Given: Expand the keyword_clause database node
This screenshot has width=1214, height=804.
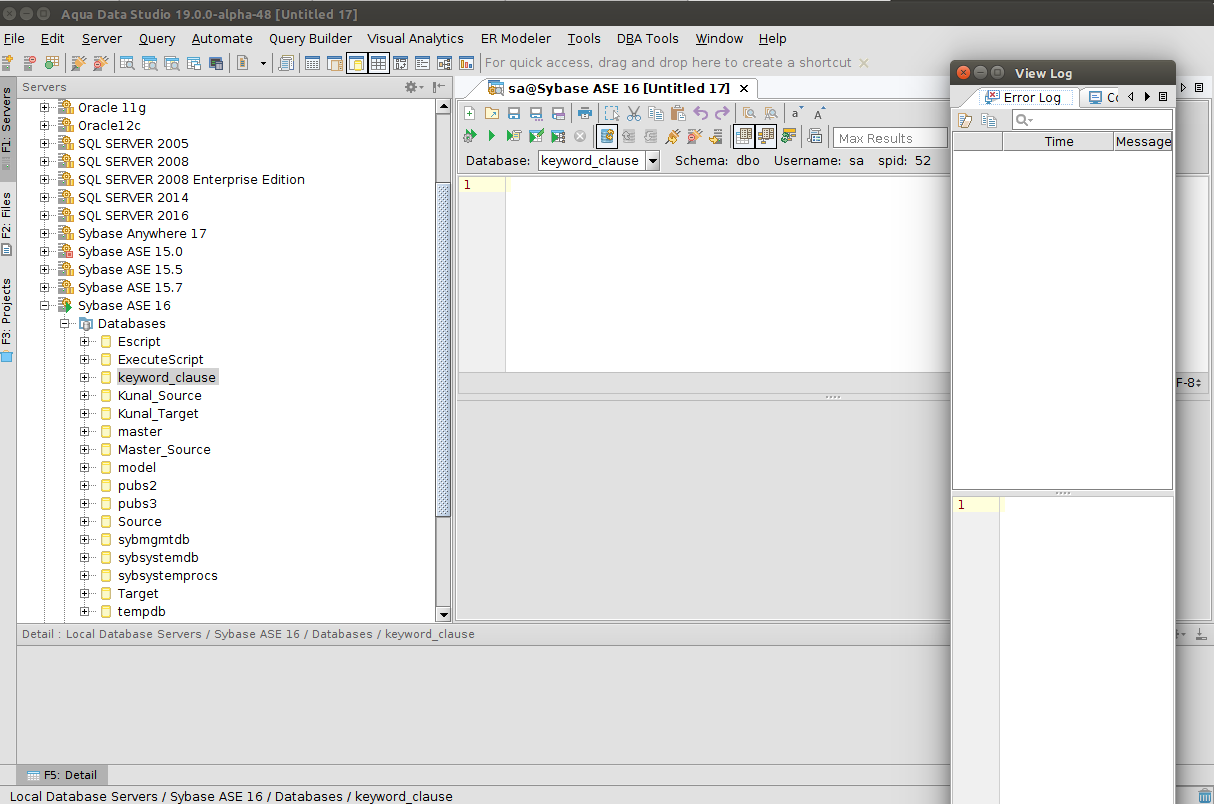Looking at the screenshot, I should pos(84,377).
